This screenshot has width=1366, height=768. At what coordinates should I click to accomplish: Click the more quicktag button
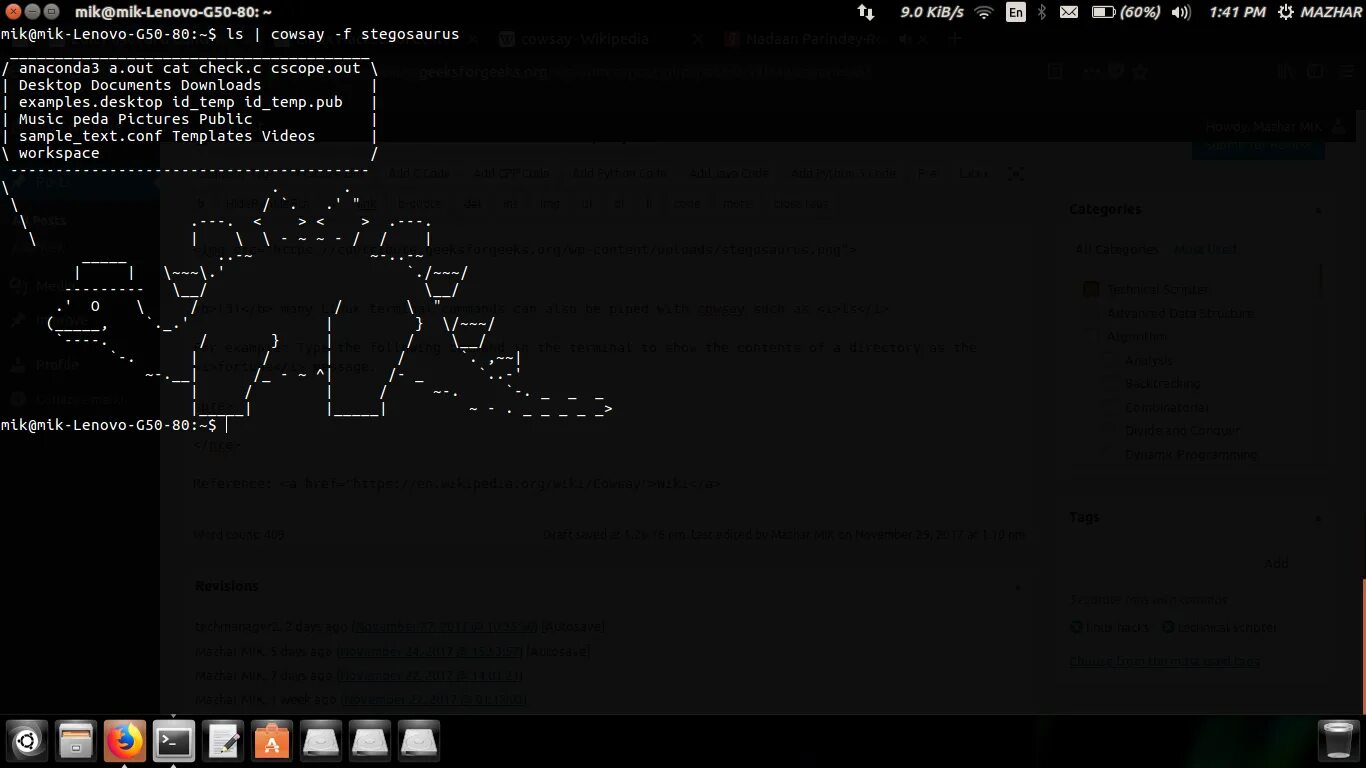[737, 203]
